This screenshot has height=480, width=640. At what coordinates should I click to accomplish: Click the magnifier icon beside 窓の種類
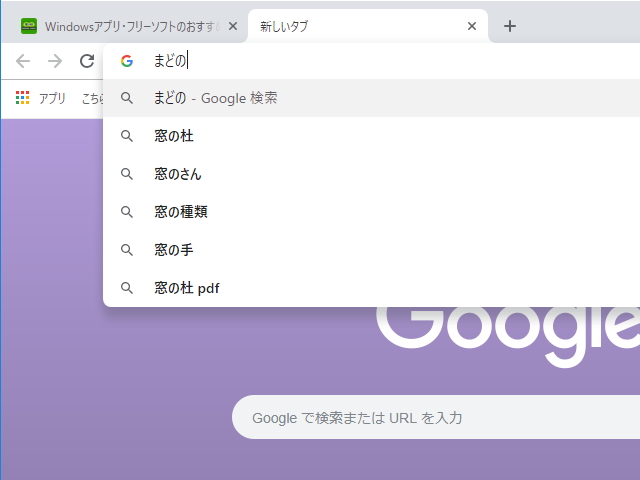point(127,212)
